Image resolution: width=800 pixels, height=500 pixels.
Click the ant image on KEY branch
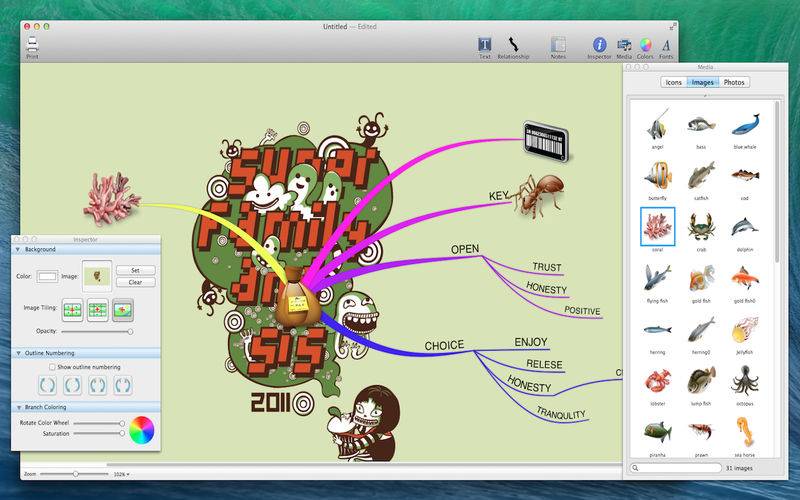(x=537, y=195)
